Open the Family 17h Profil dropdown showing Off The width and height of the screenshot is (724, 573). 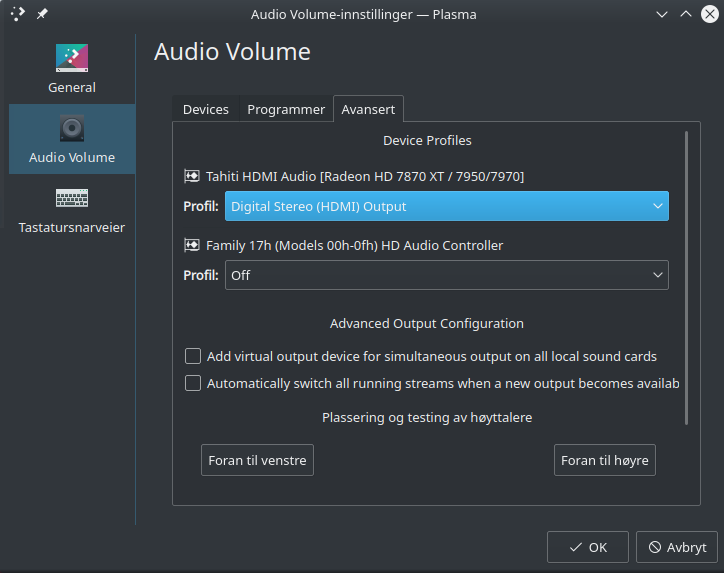(446, 275)
